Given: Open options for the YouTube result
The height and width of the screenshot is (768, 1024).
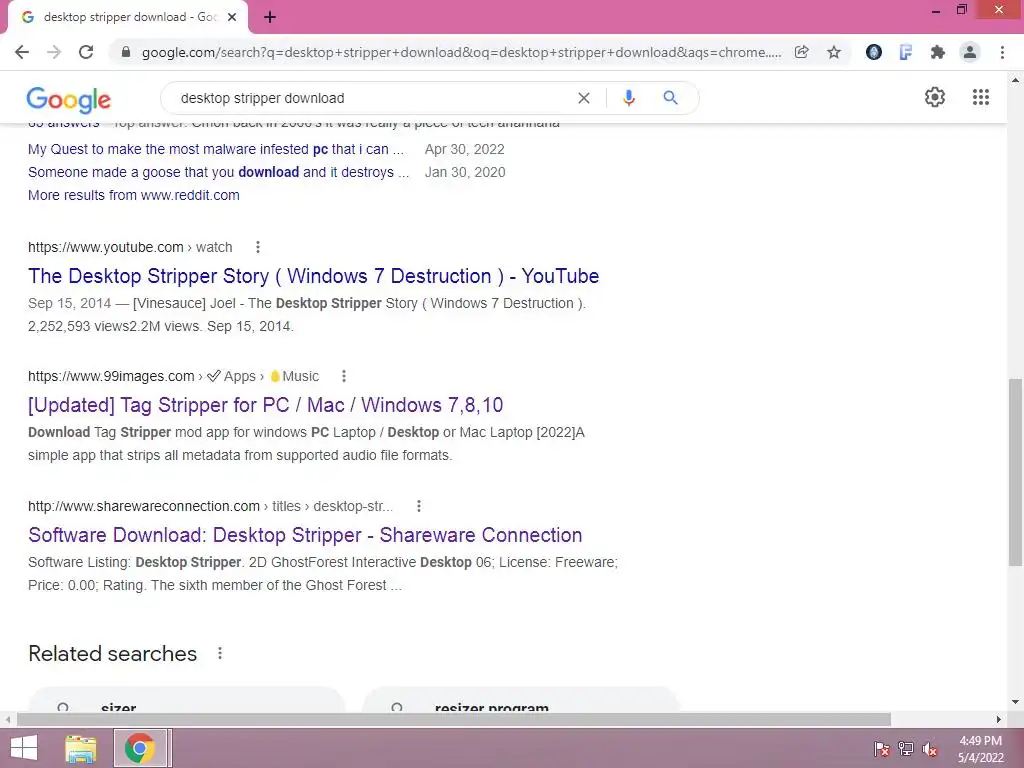Looking at the screenshot, I should pyautogui.click(x=258, y=247).
